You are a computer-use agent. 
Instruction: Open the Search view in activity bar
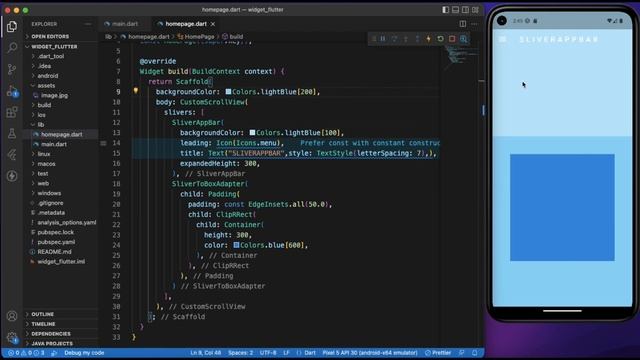[12, 48]
